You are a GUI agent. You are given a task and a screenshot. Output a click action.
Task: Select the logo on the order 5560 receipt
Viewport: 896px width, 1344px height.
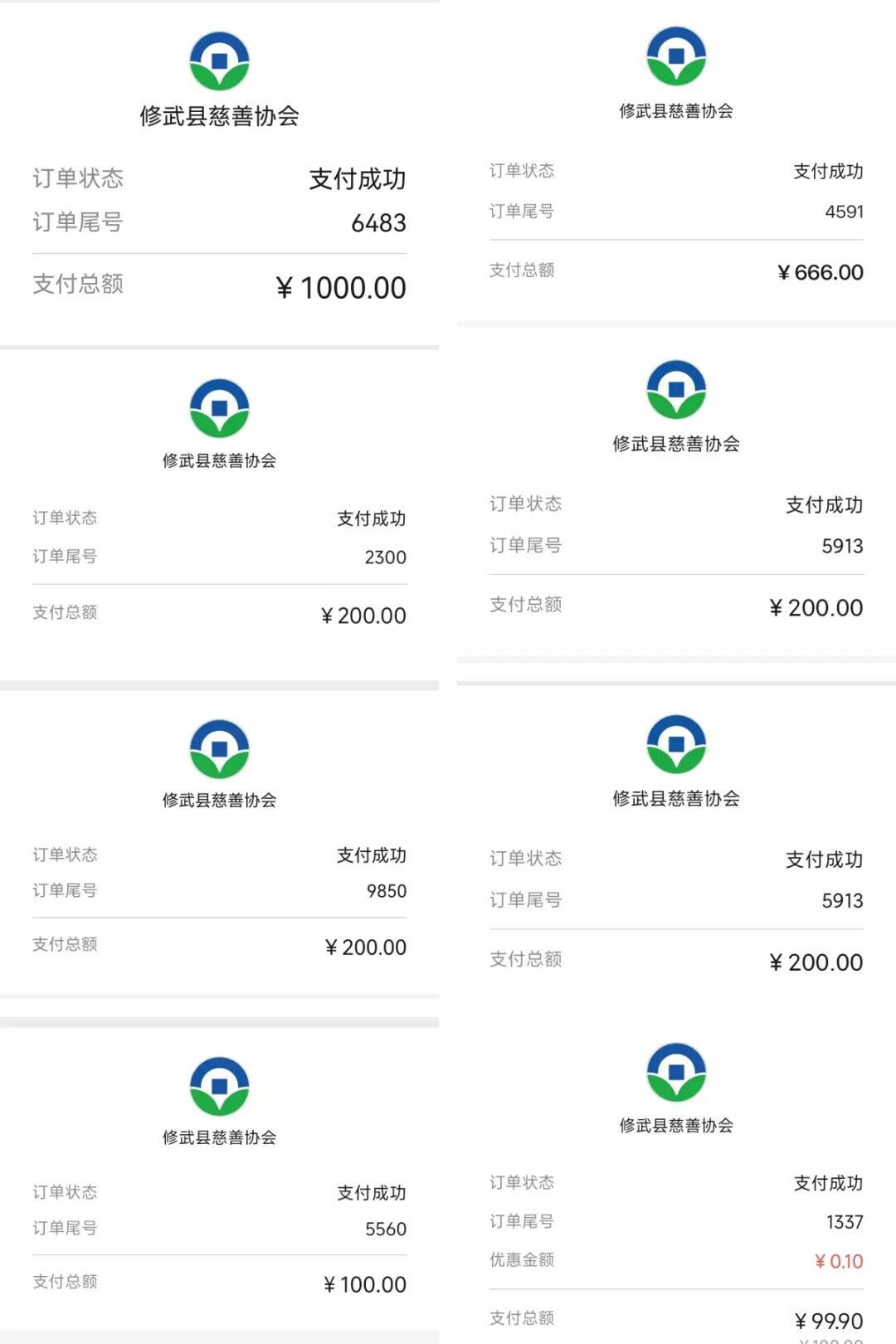click(219, 1086)
